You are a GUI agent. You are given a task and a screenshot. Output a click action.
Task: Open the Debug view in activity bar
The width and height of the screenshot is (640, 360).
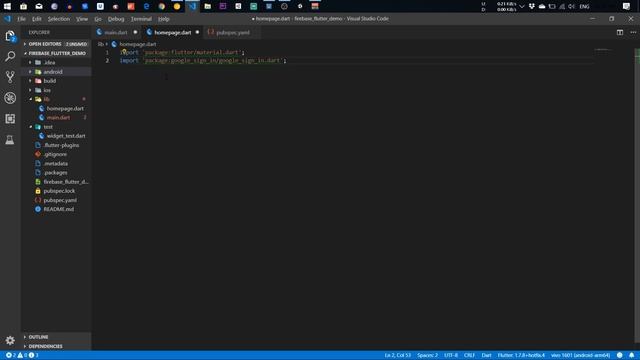click(10, 98)
